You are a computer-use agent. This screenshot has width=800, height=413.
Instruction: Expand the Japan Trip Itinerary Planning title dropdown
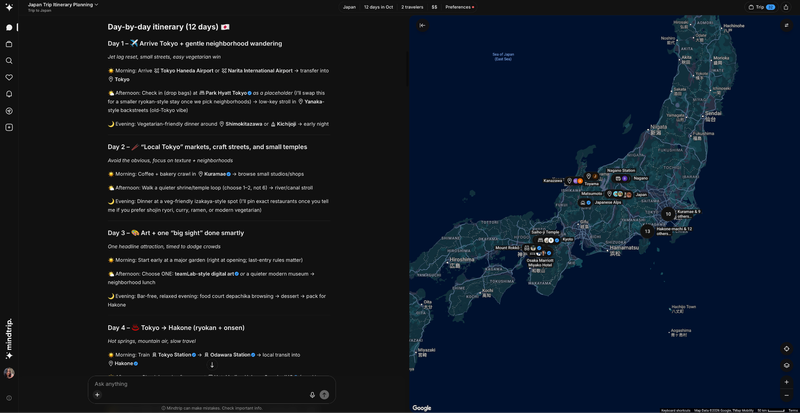(63, 5)
